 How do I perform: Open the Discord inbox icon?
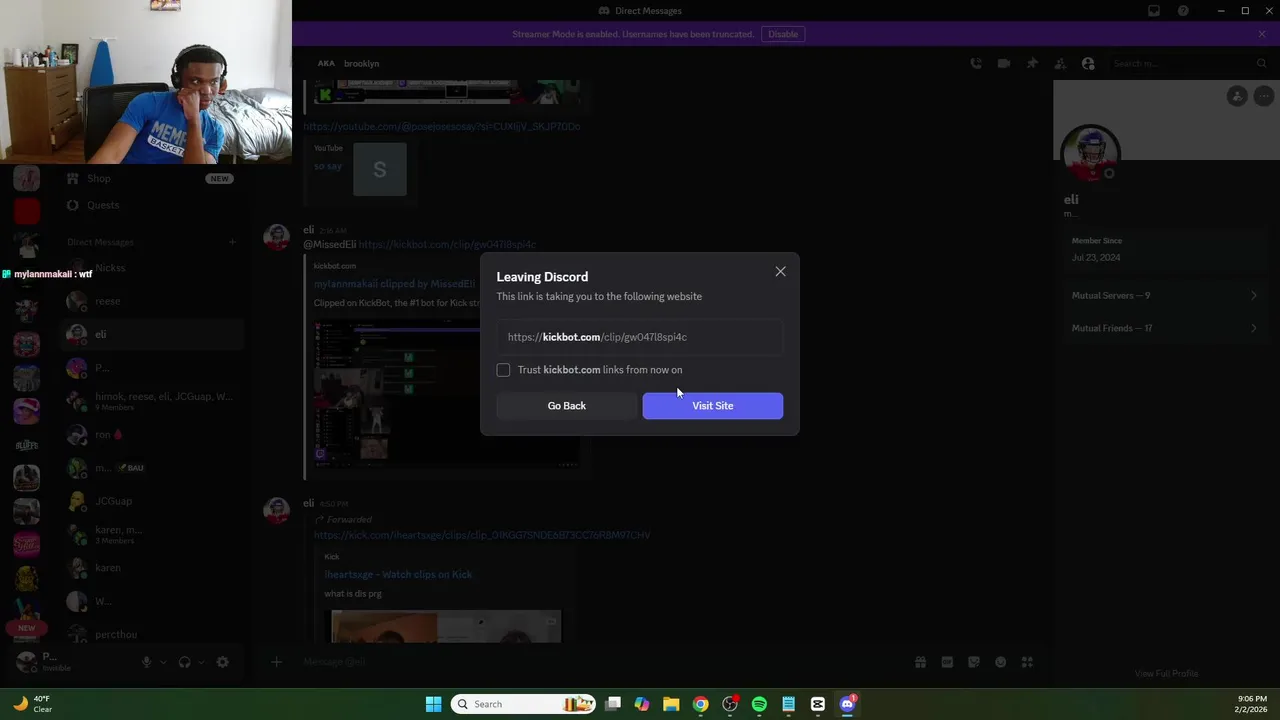pos(1154,11)
